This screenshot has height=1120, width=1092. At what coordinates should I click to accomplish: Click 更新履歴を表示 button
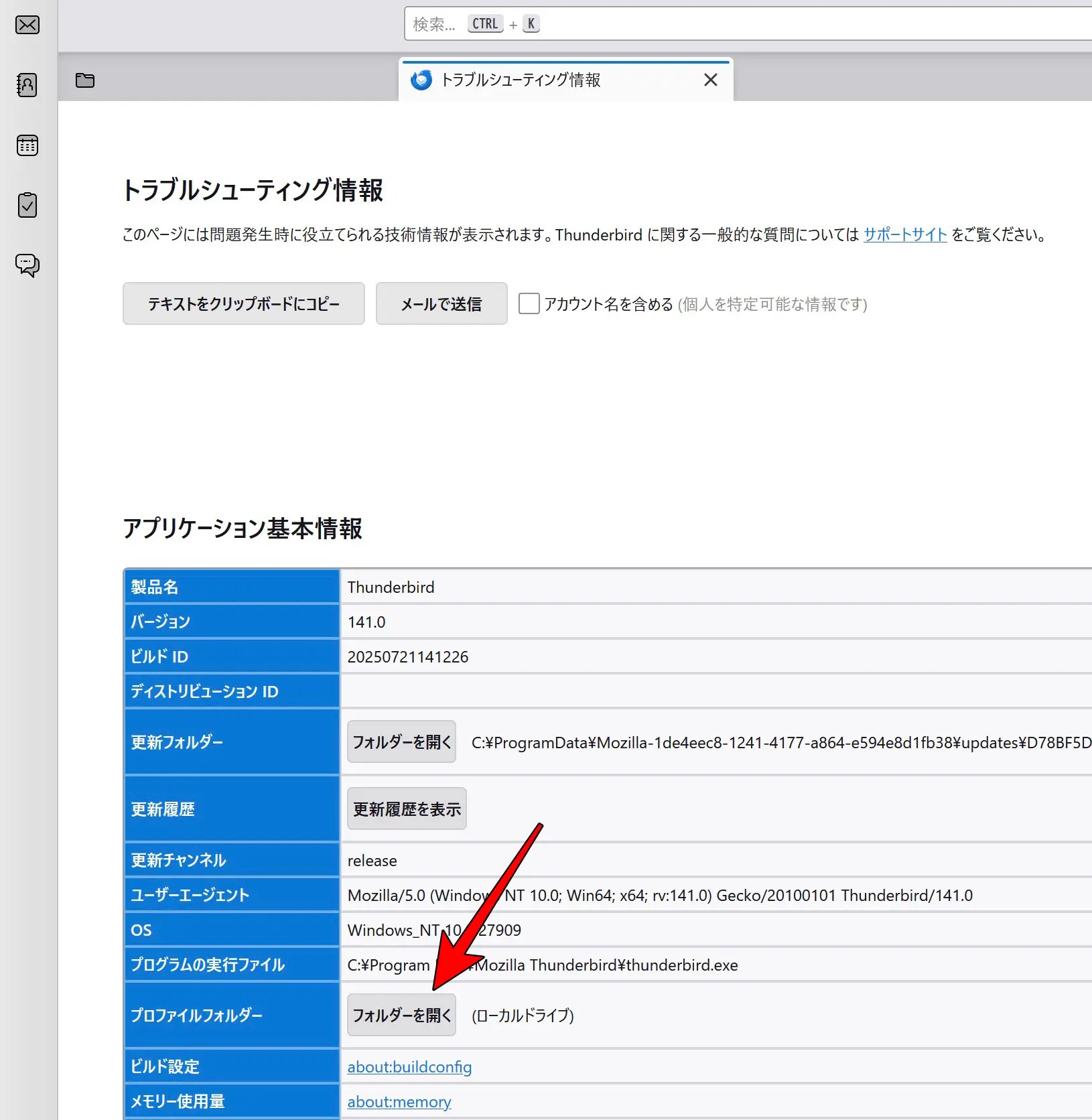click(x=407, y=809)
